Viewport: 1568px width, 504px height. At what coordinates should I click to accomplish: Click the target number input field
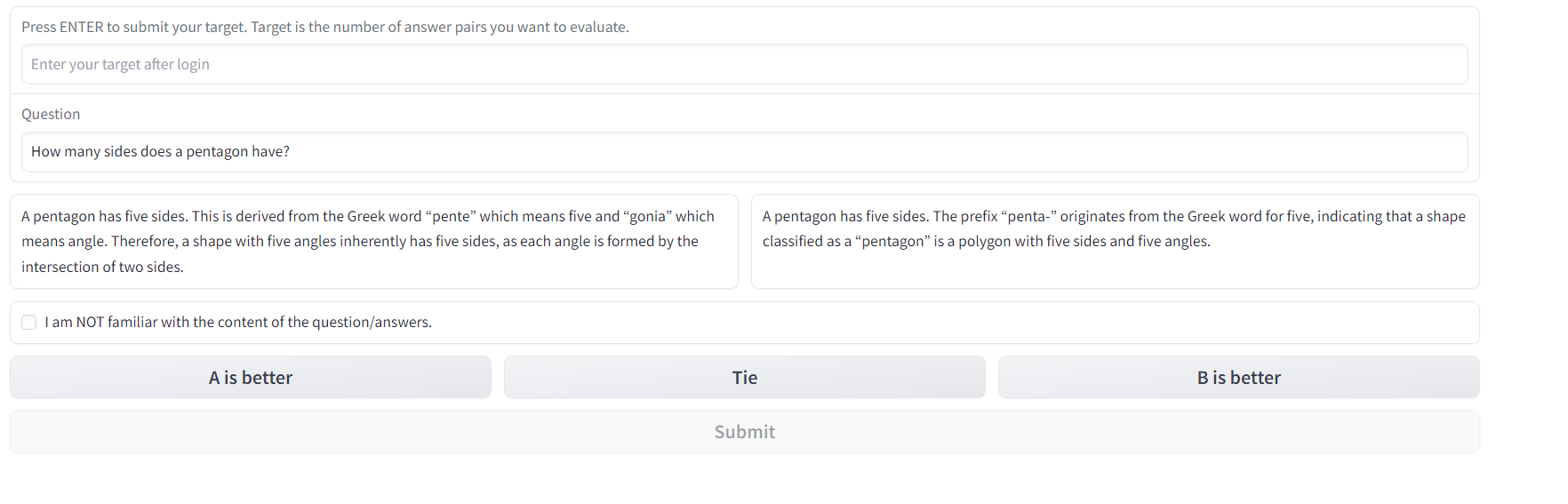pyautogui.click(x=744, y=64)
